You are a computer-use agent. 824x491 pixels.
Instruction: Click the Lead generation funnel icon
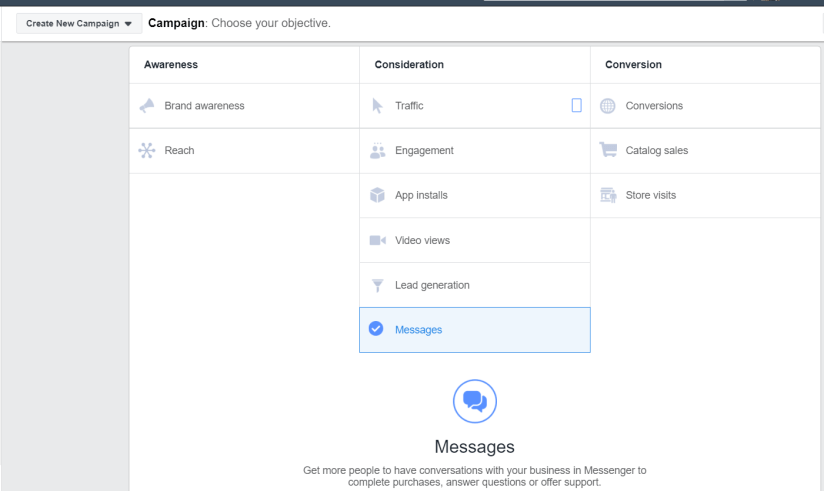coord(377,286)
